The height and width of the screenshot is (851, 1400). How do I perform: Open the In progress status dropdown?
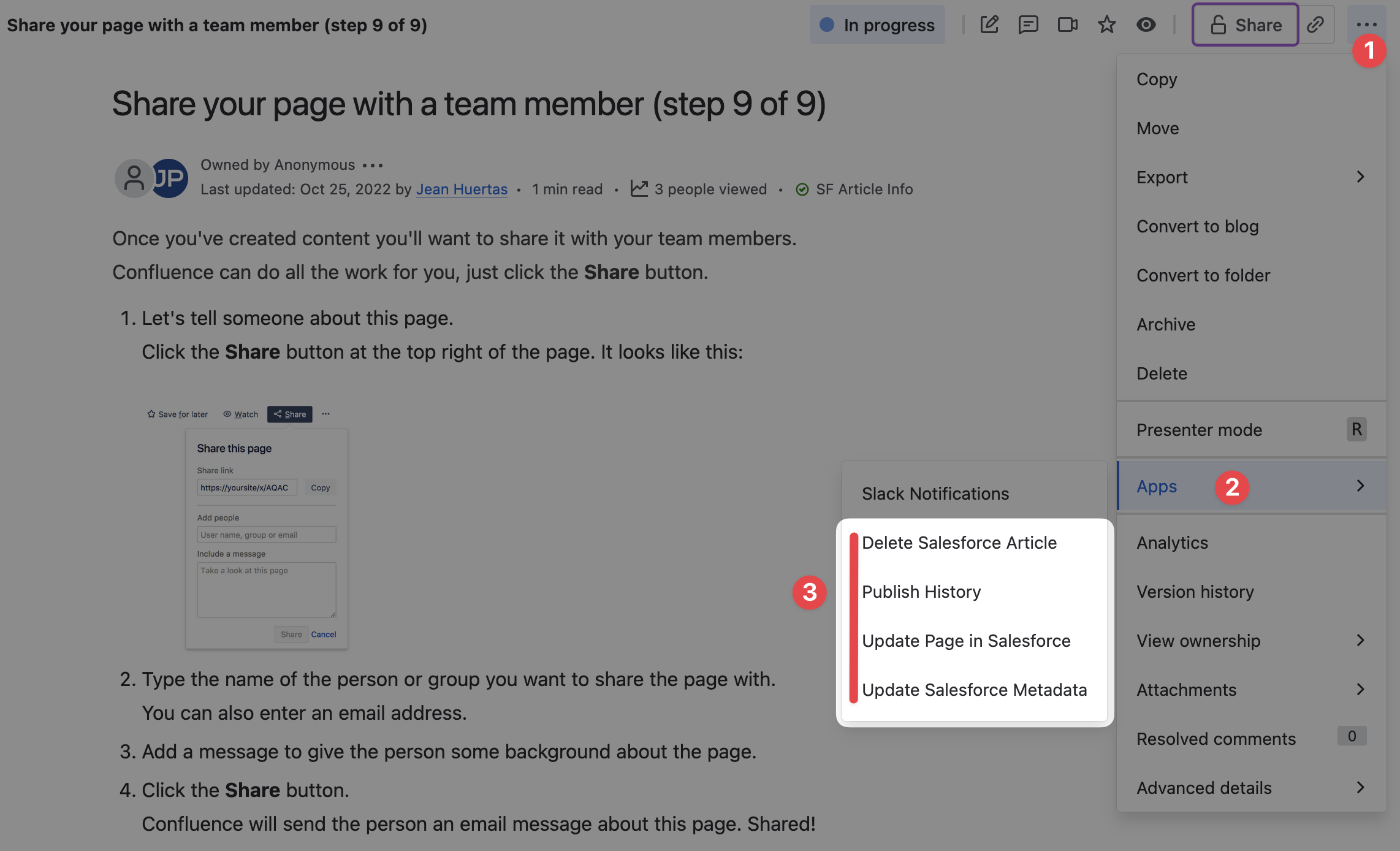pos(877,25)
